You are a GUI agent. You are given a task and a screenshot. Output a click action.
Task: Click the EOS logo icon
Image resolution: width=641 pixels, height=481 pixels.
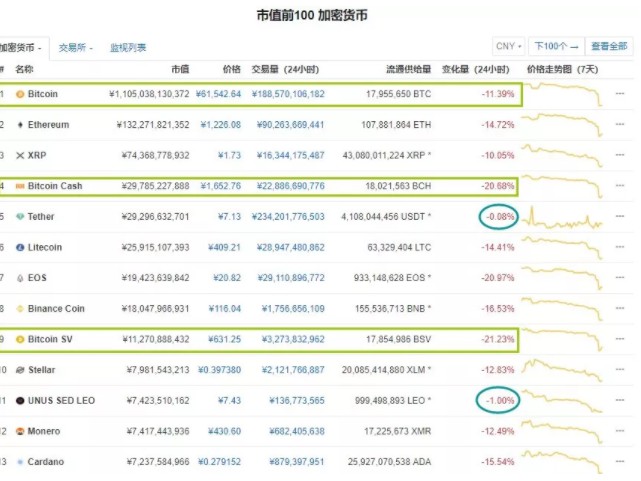tap(20, 278)
